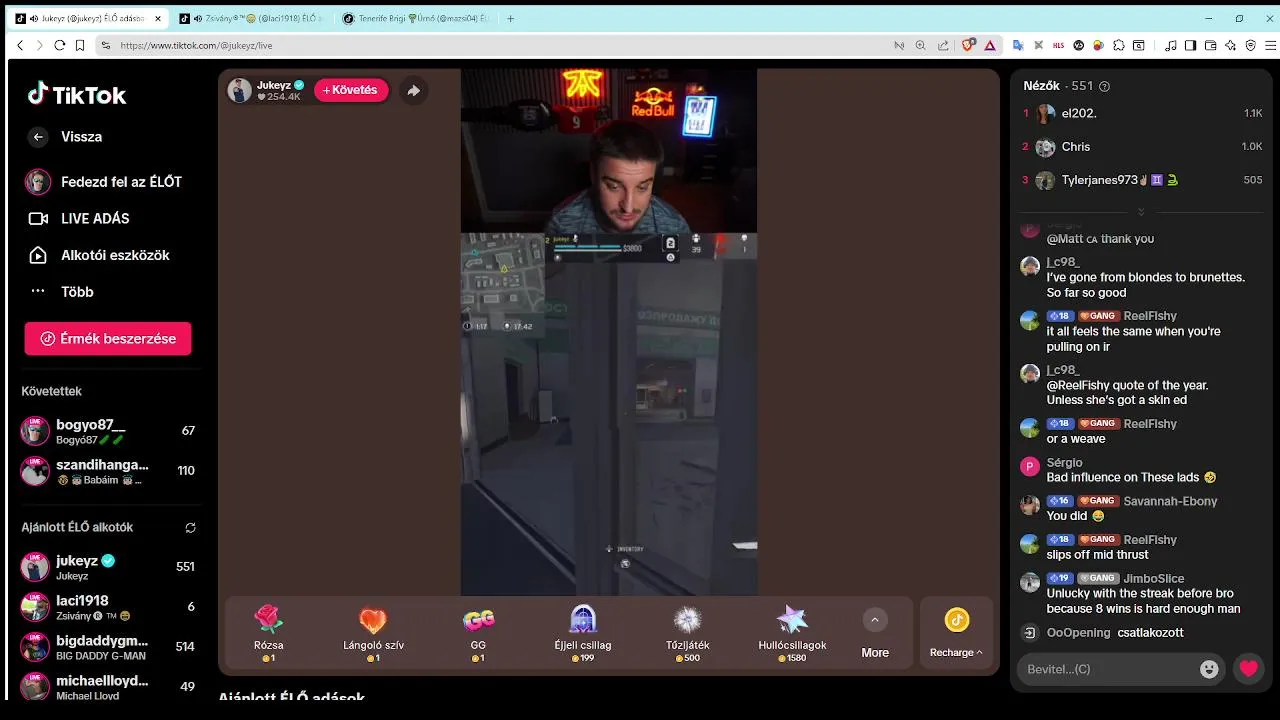The image size is (1280, 720).
Task: Click JimboSlice username in chat
Action: tap(1153, 578)
